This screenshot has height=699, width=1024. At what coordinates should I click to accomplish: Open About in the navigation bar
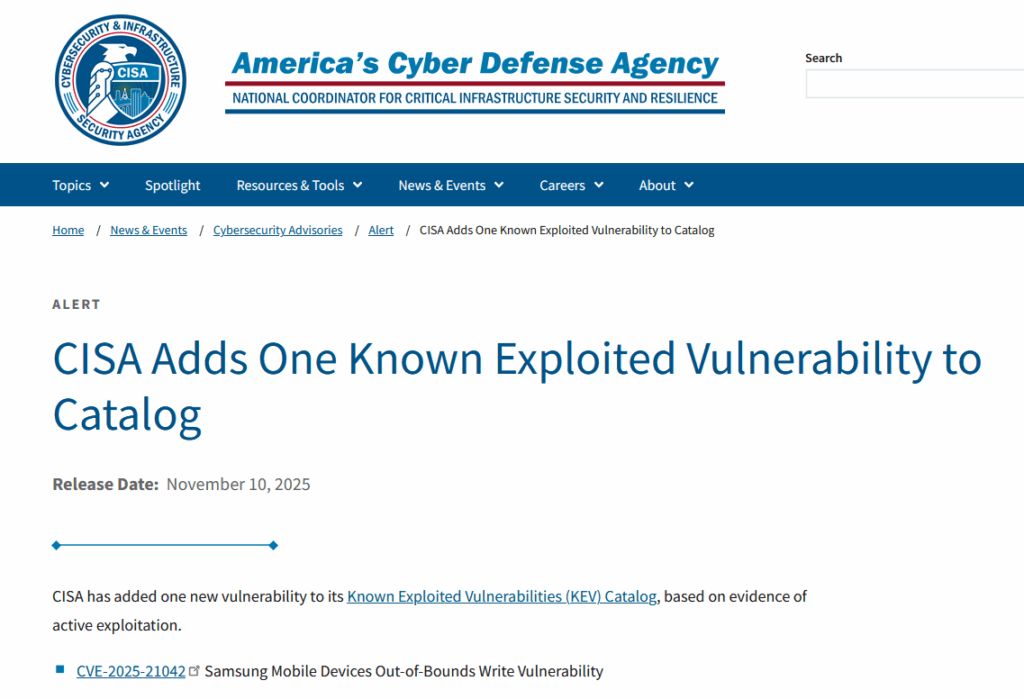click(x=657, y=185)
